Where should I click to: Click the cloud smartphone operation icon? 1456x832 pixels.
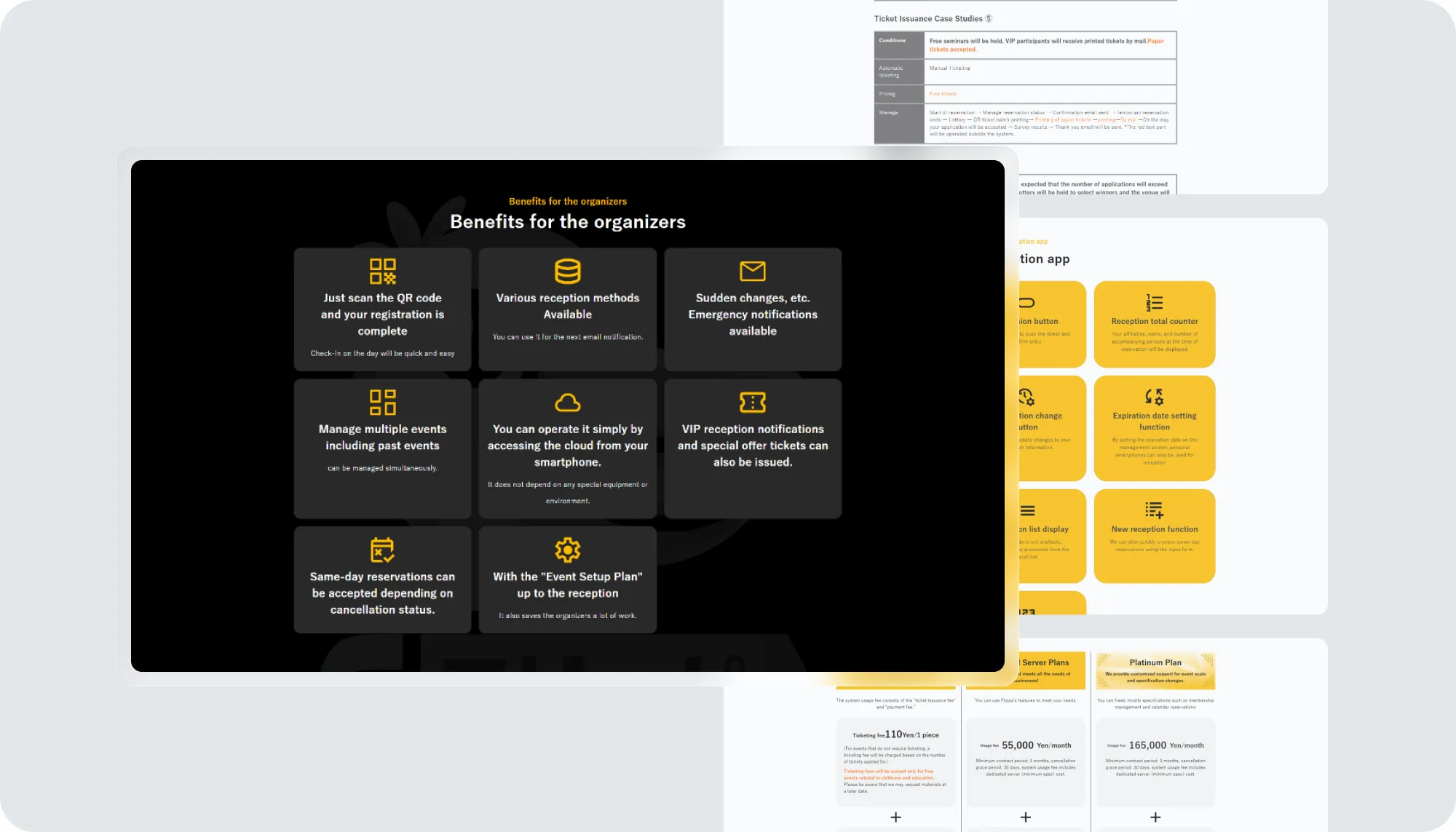567,403
